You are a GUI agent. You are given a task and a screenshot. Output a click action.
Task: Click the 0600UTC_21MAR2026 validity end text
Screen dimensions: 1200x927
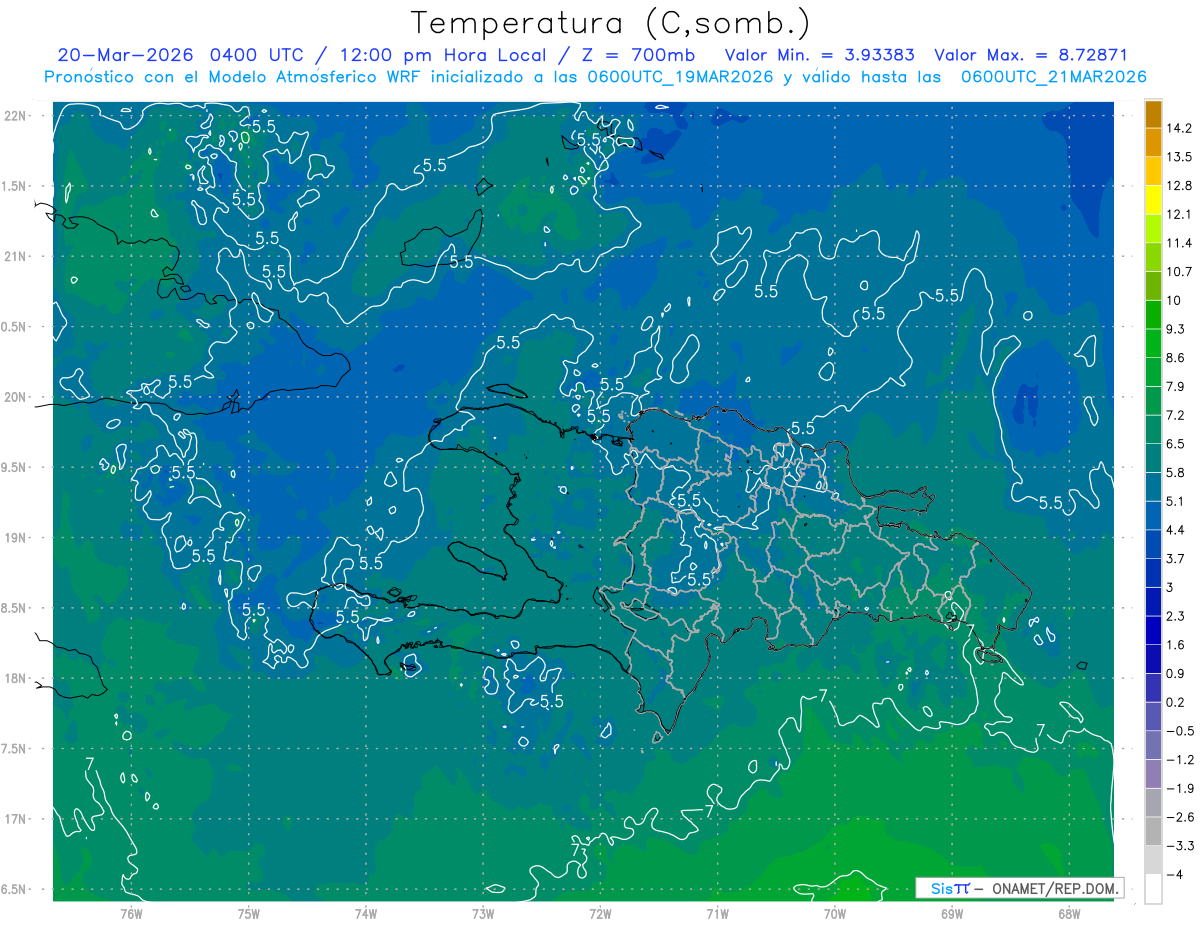point(1053,77)
